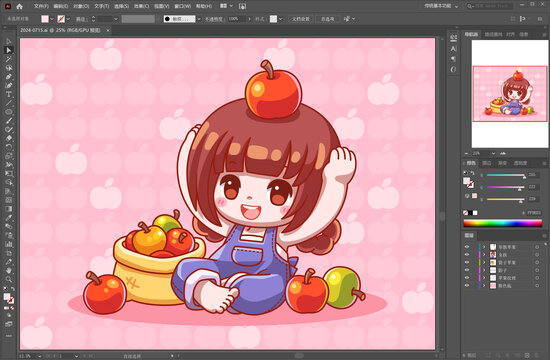Screen dimensions: 550x360
Task: Expand the first layer in Layers panel
Action: coord(484,247)
